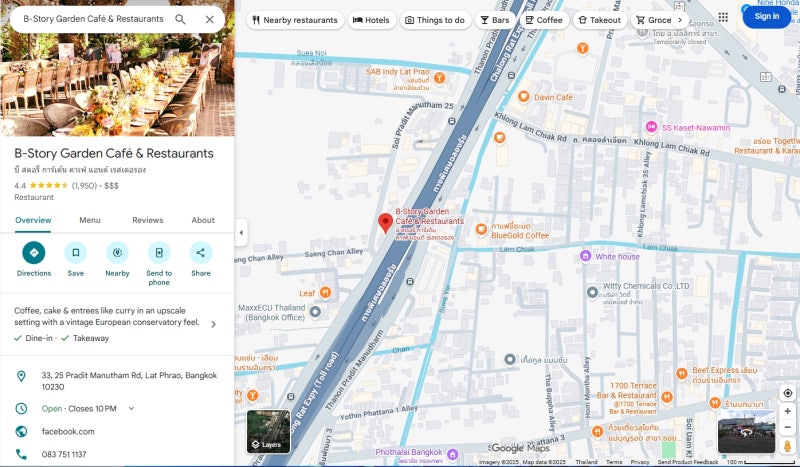Click the Things to do chip
This screenshot has width=800, height=467.
tap(435, 20)
